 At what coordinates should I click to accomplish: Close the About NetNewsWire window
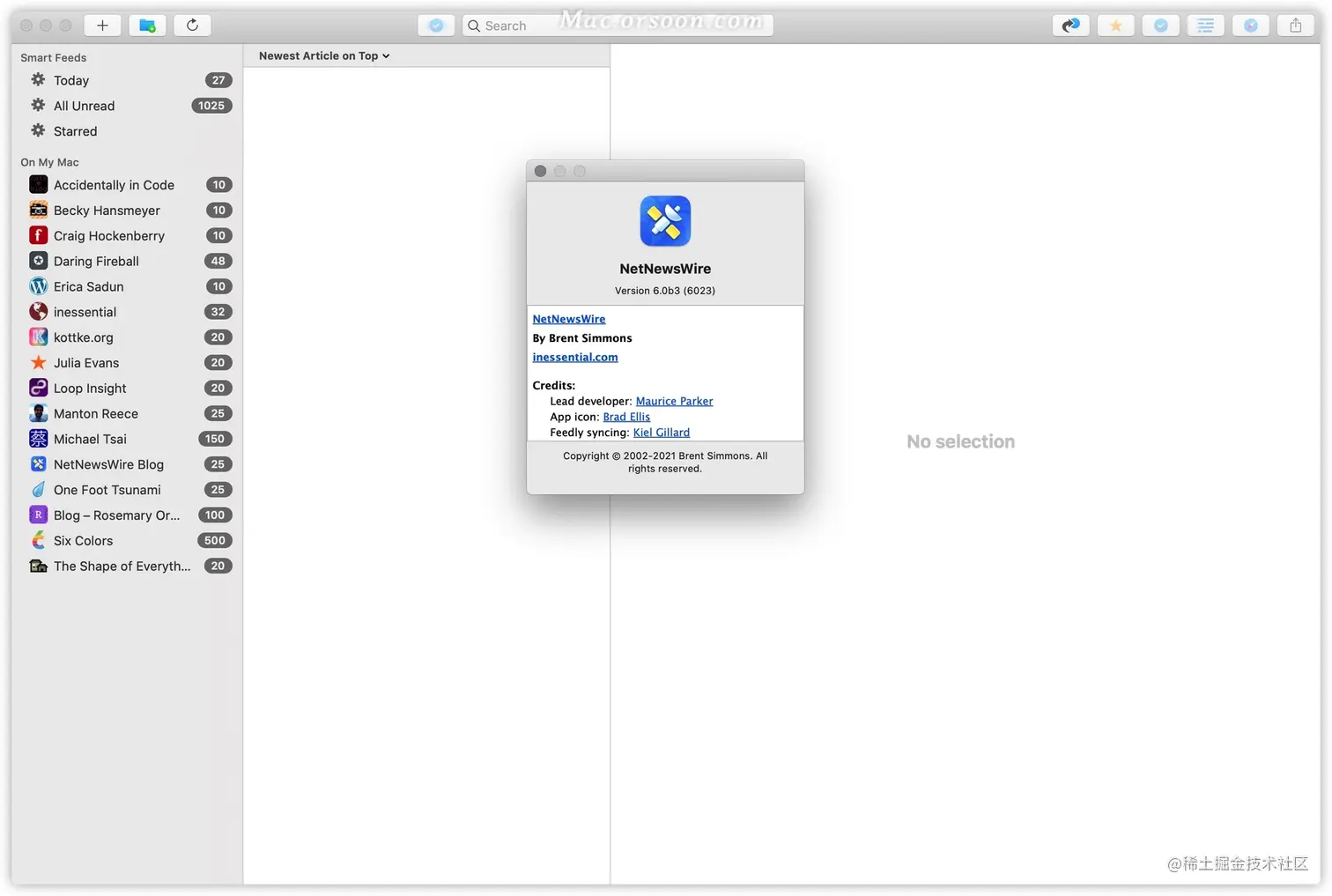(x=540, y=171)
